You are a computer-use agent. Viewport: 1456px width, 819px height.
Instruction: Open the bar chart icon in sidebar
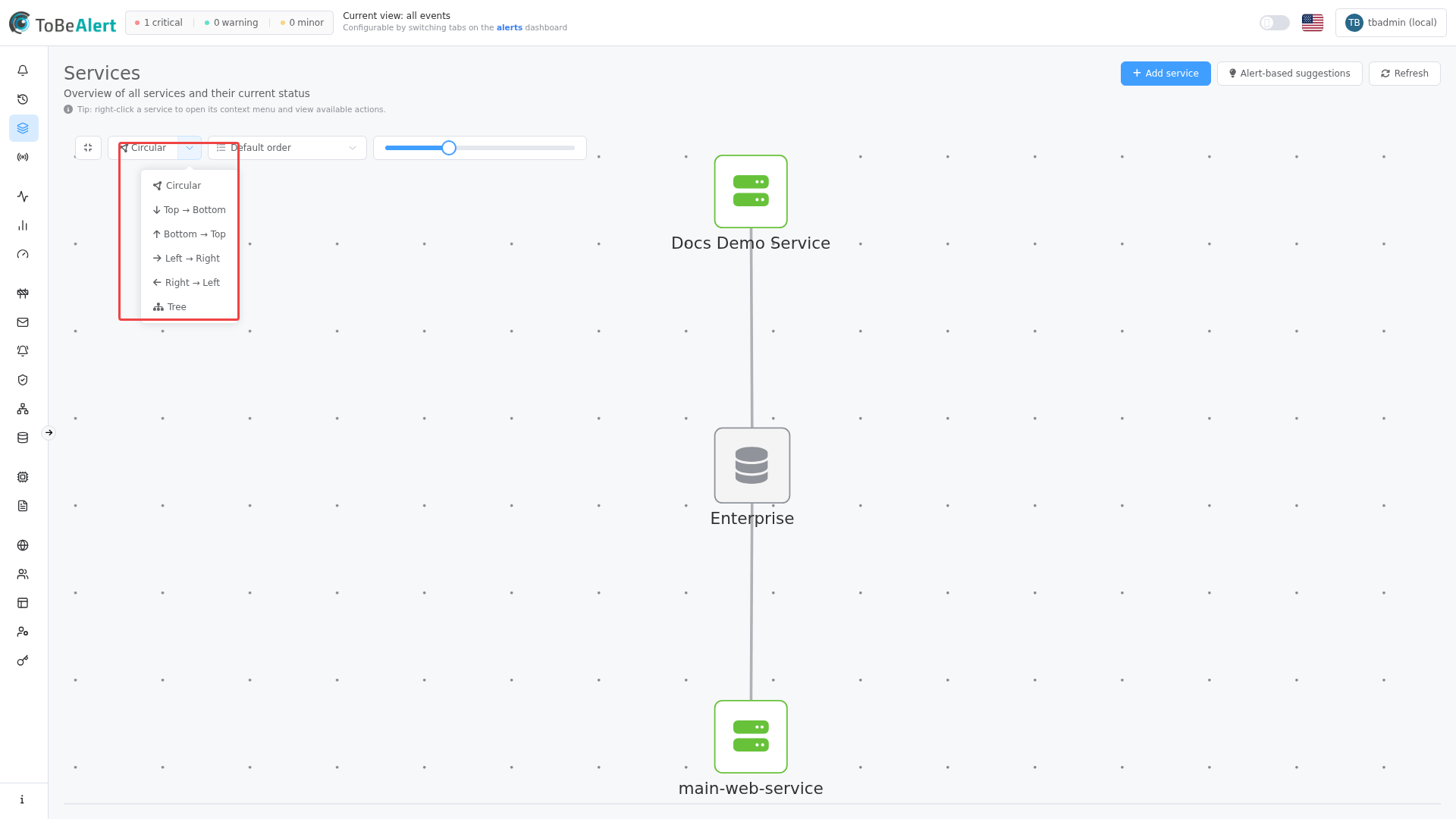(23, 225)
